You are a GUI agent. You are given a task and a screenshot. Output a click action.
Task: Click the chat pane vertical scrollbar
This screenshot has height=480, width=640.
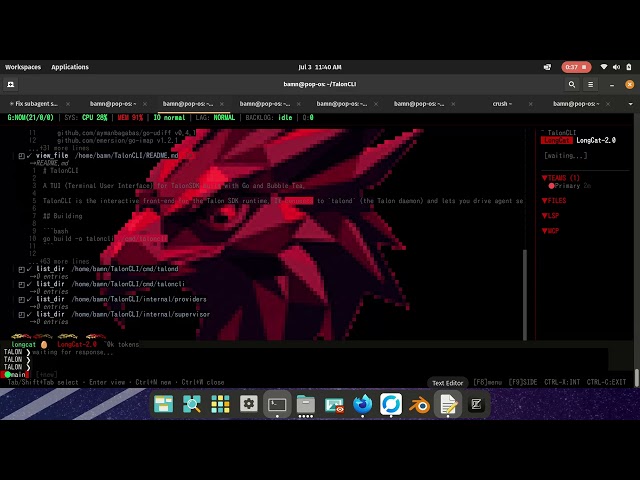click(x=524, y=294)
